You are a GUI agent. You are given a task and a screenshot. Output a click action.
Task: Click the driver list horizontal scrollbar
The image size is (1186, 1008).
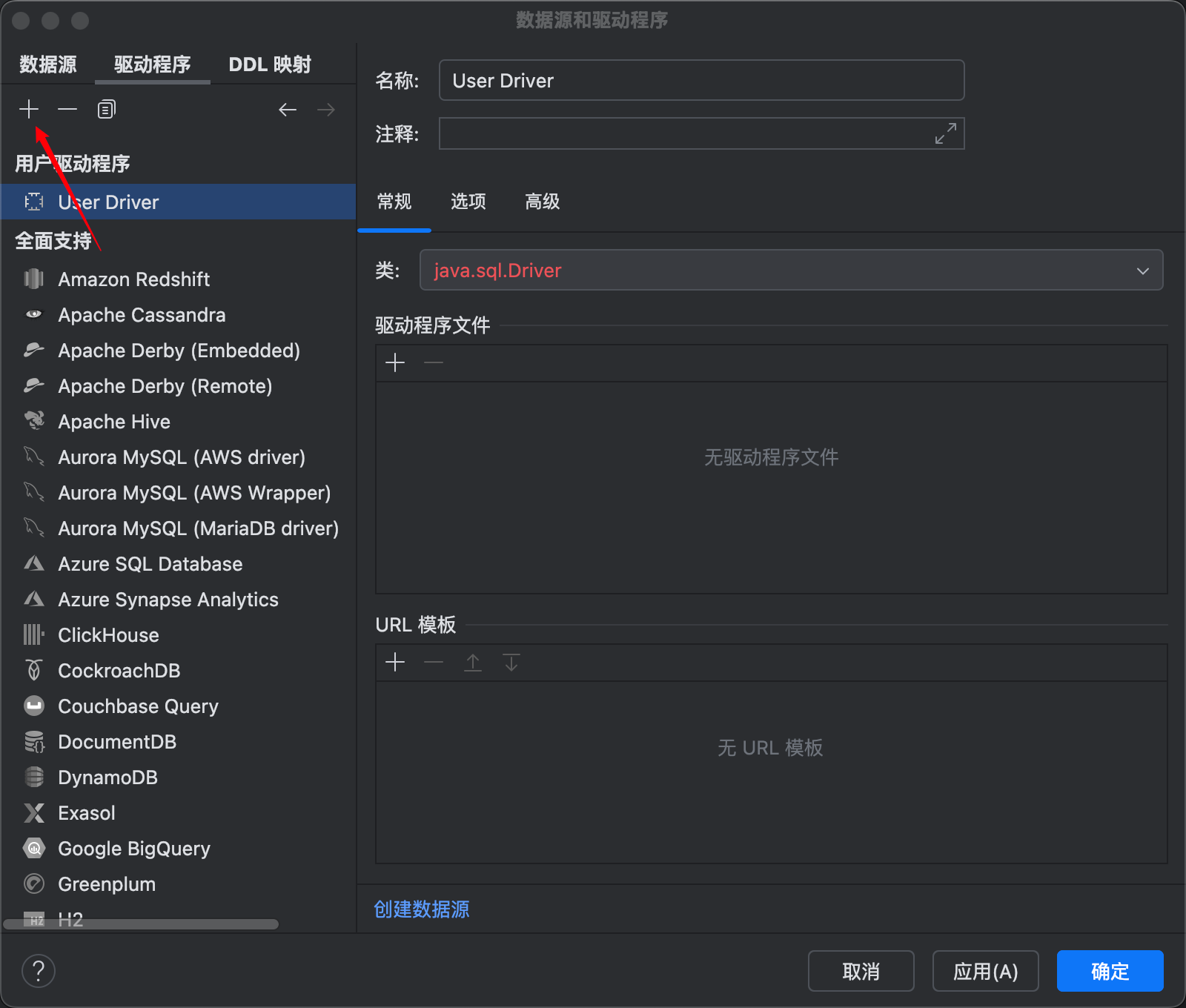click(x=141, y=924)
